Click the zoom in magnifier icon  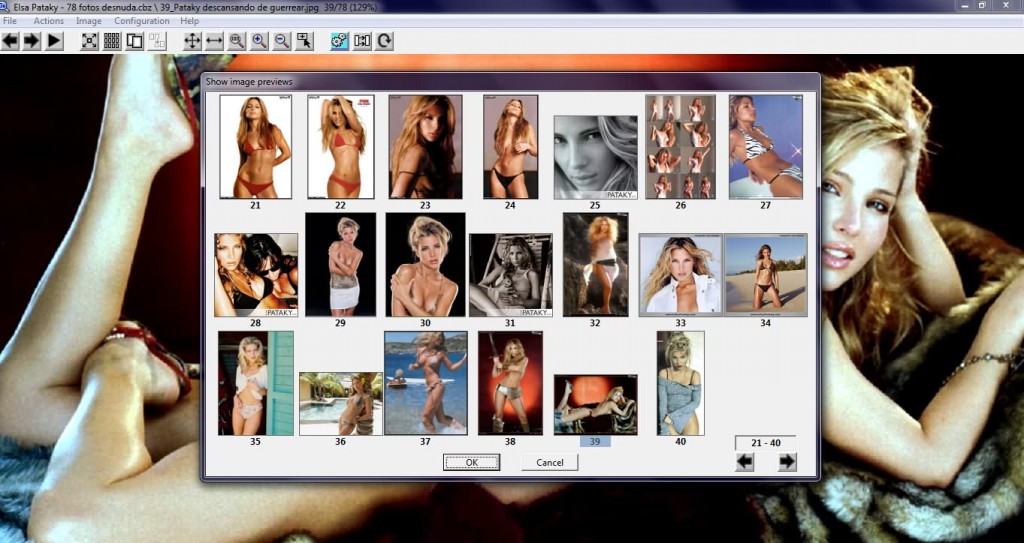(x=260, y=41)
